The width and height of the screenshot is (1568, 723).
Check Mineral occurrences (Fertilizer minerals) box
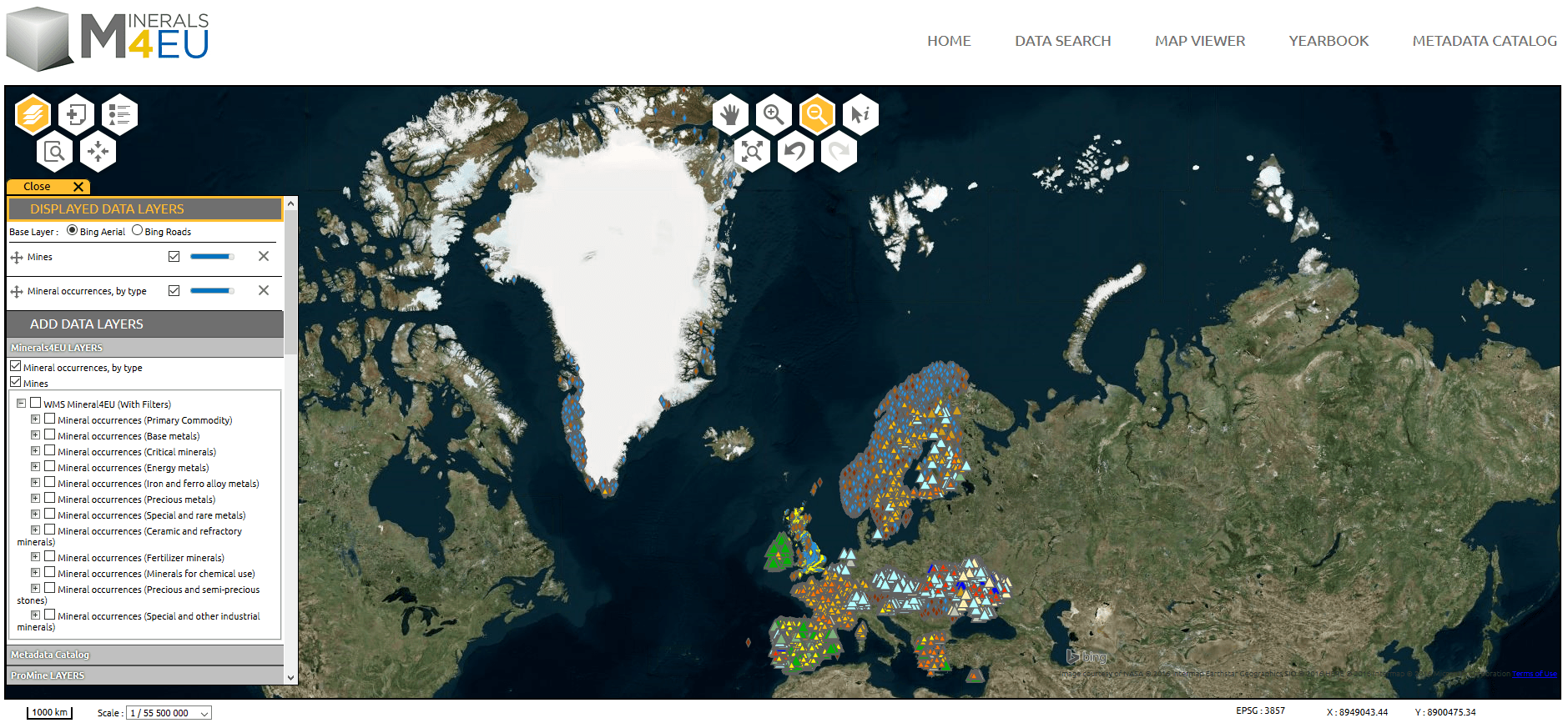[49, 556]
